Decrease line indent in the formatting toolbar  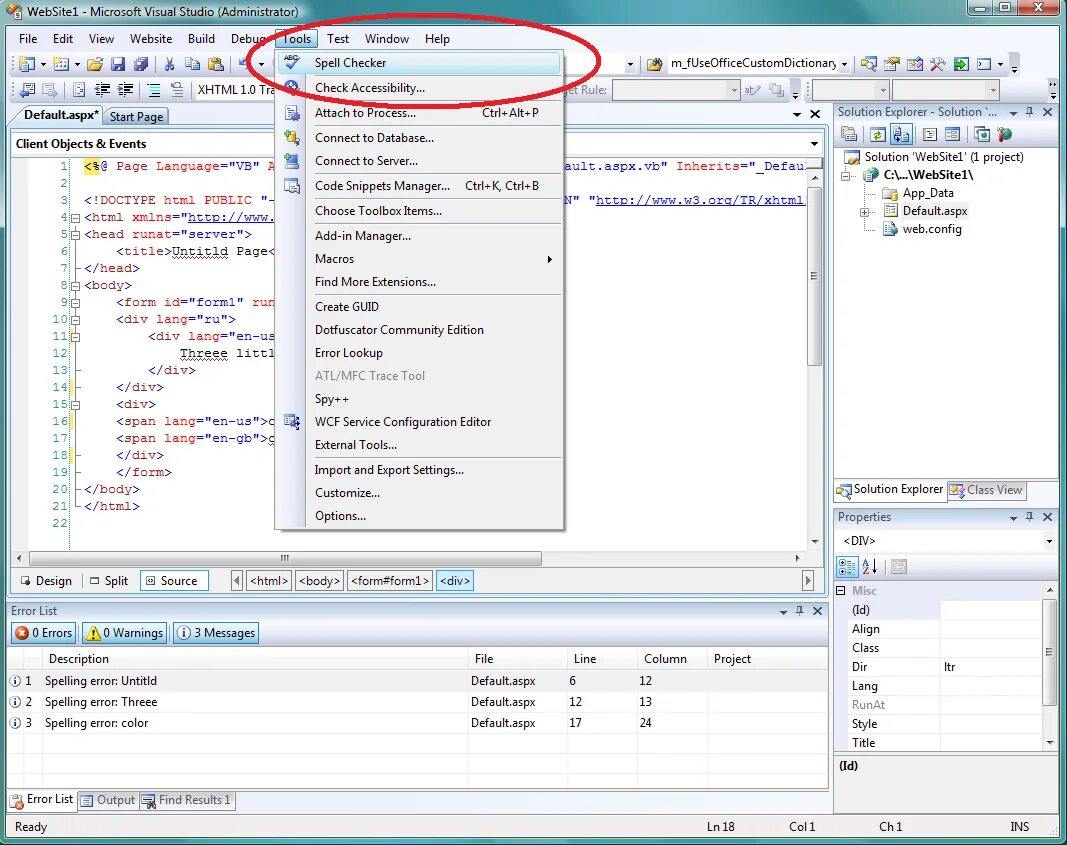point(102,90)
